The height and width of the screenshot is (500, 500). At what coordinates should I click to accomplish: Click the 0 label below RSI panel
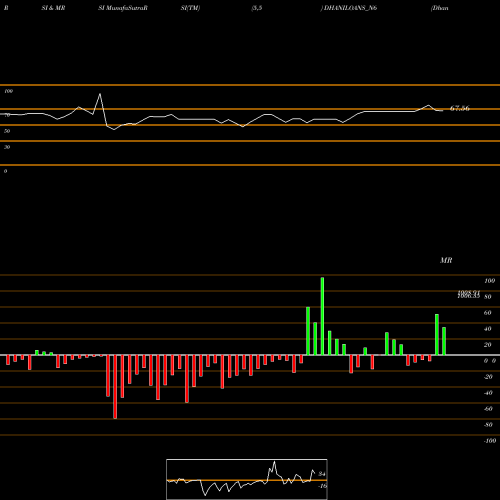point(5,171)
